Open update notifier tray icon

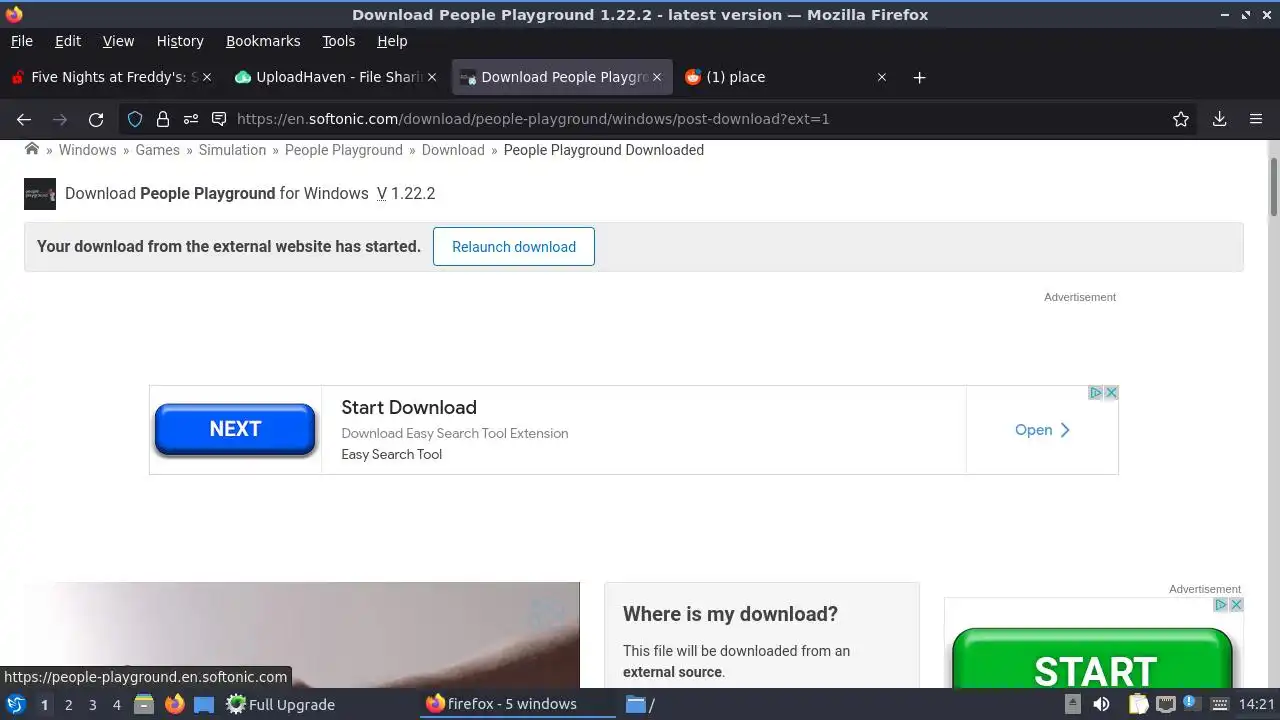click(x=1191, y=704)
